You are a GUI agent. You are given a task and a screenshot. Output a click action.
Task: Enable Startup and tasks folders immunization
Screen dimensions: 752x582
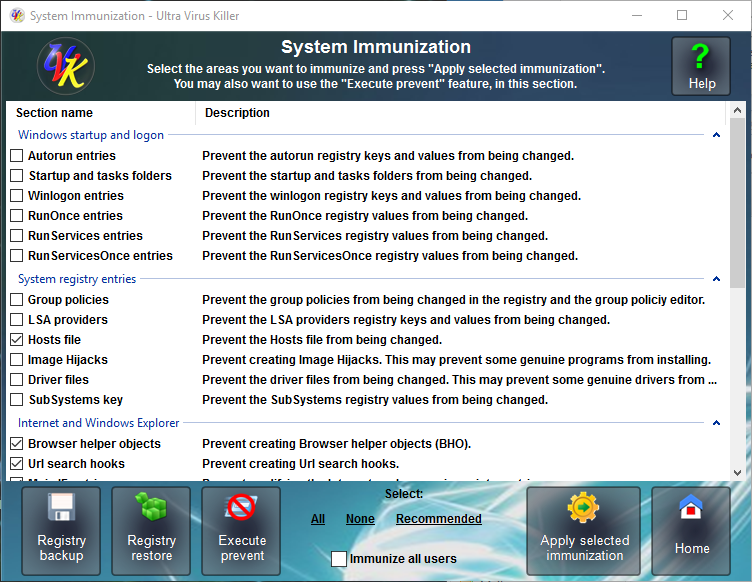coord(17,175)
